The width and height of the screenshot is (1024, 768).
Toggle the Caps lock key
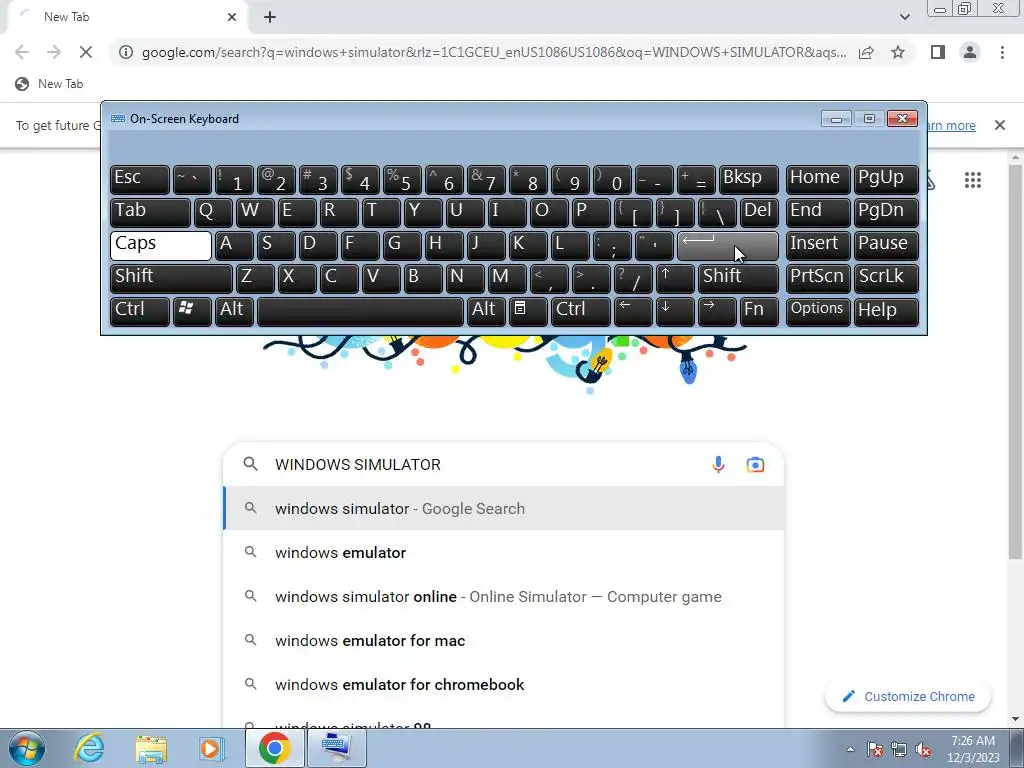(161, 246)
